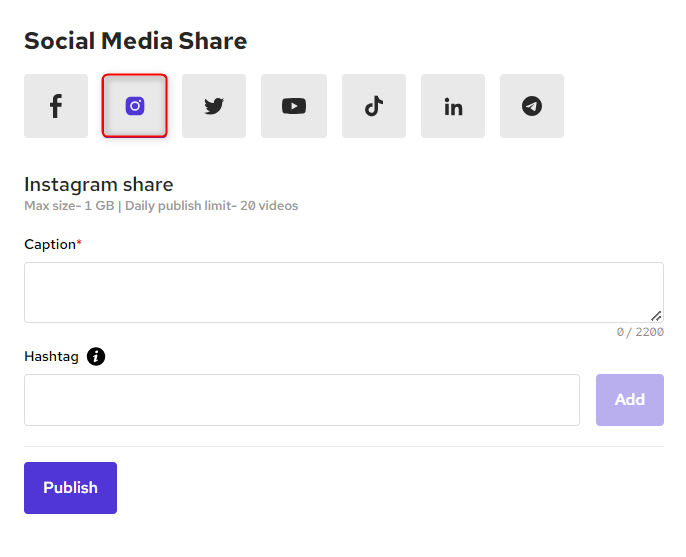Choose the YouTube share option

(293, 106)
